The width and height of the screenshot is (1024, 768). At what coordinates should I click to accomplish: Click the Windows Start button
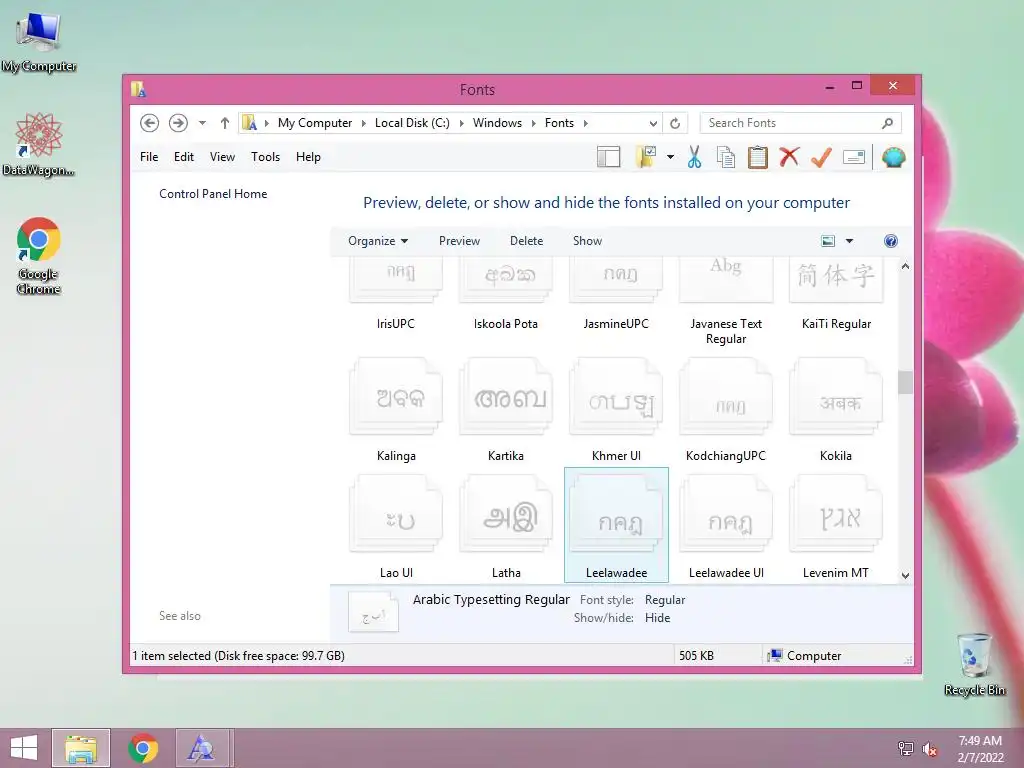click(24, 748)
